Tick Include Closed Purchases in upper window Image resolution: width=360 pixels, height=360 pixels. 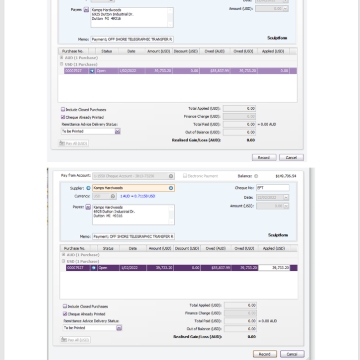tap(63, 109)
